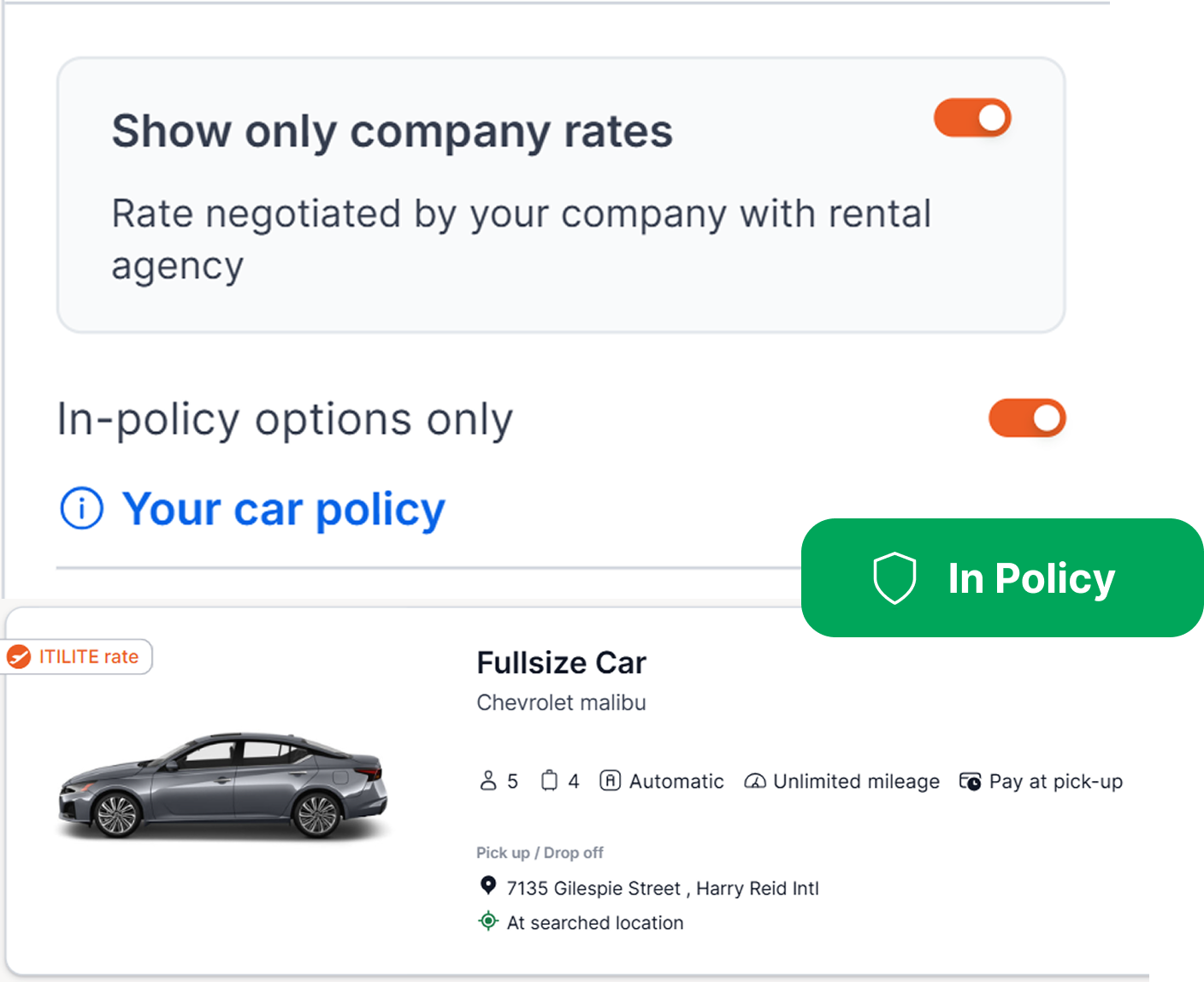1204x982 pixels.
Task: Click the luggage capacity bag icon
Action: (549, 781)
